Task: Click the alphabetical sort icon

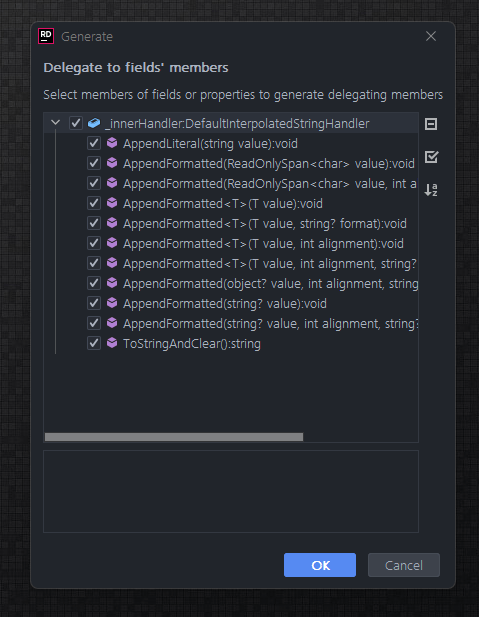Action: point(431,190)
